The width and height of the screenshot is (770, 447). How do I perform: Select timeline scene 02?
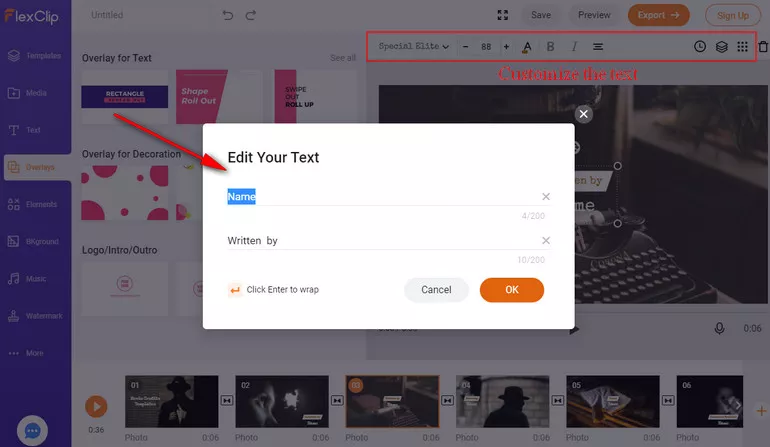pos(282,402)
